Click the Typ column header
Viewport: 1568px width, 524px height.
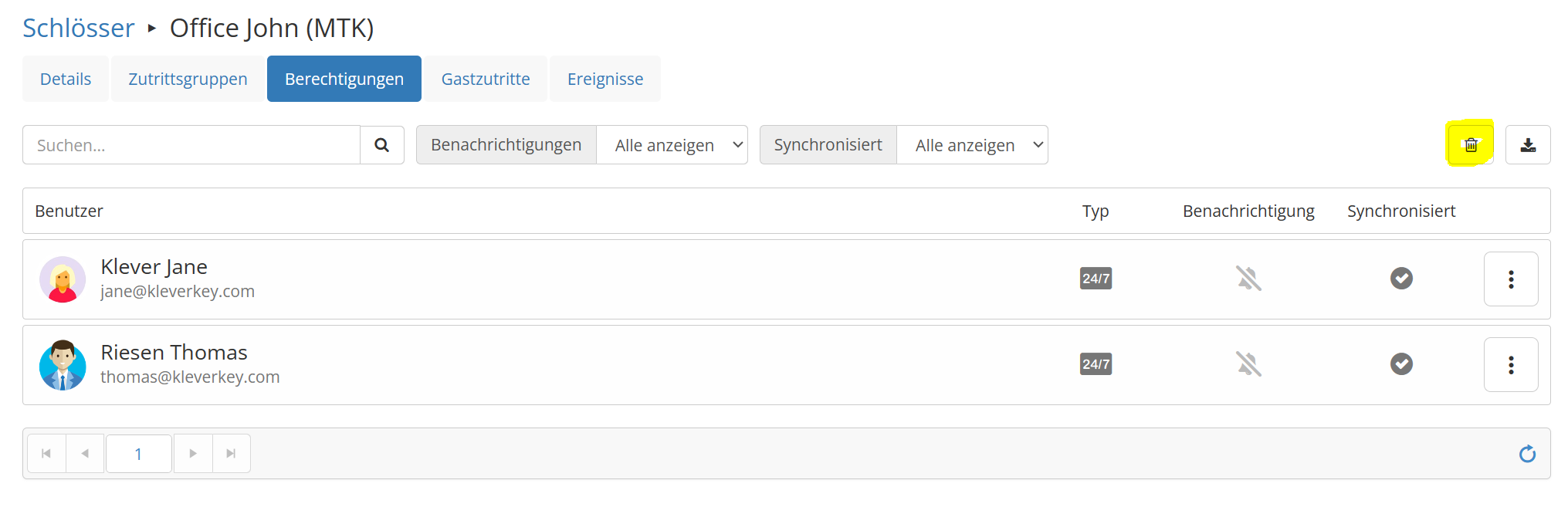[x=1096, y=211]
